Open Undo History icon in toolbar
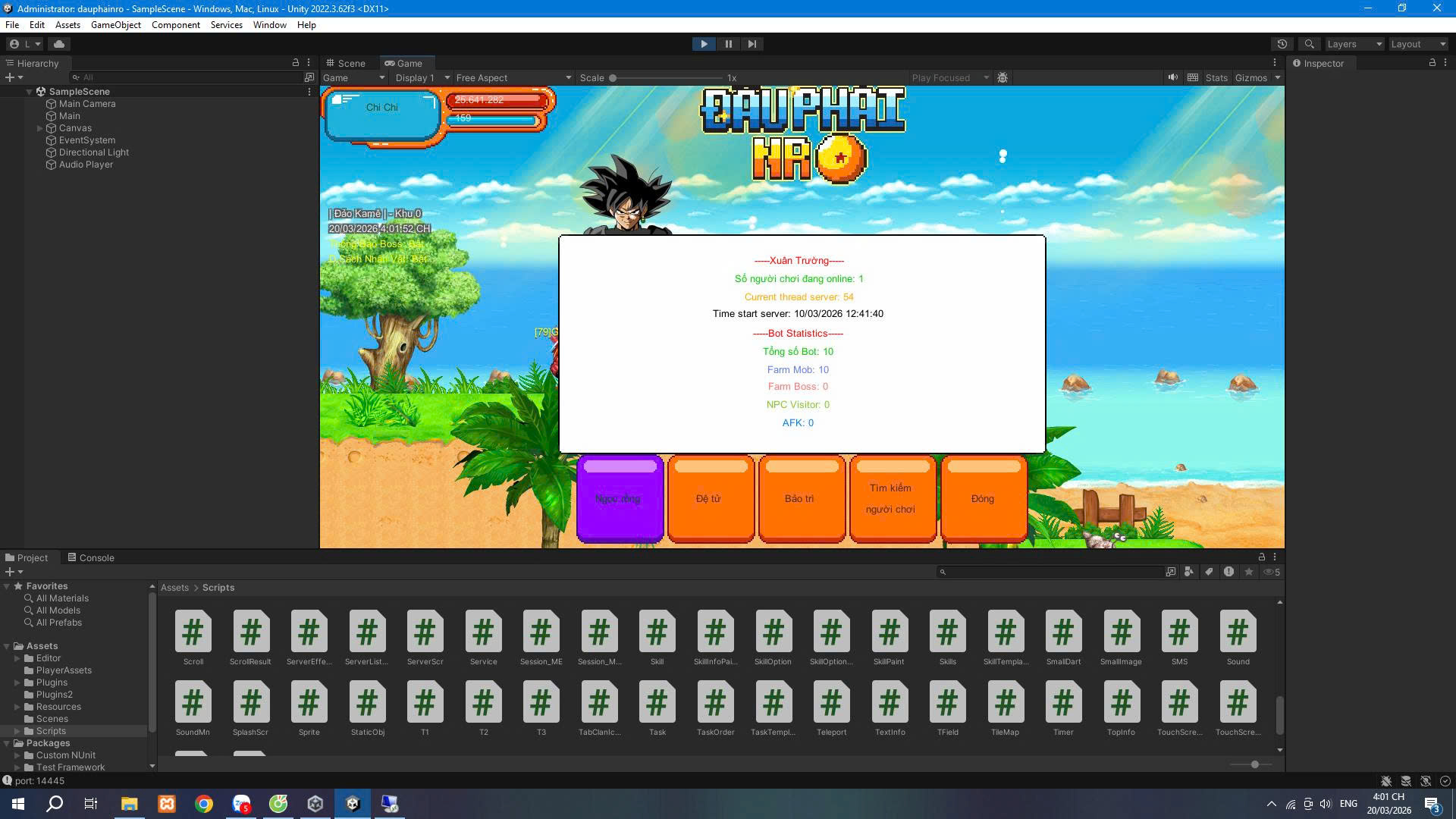 click(x=1282, y=44)
